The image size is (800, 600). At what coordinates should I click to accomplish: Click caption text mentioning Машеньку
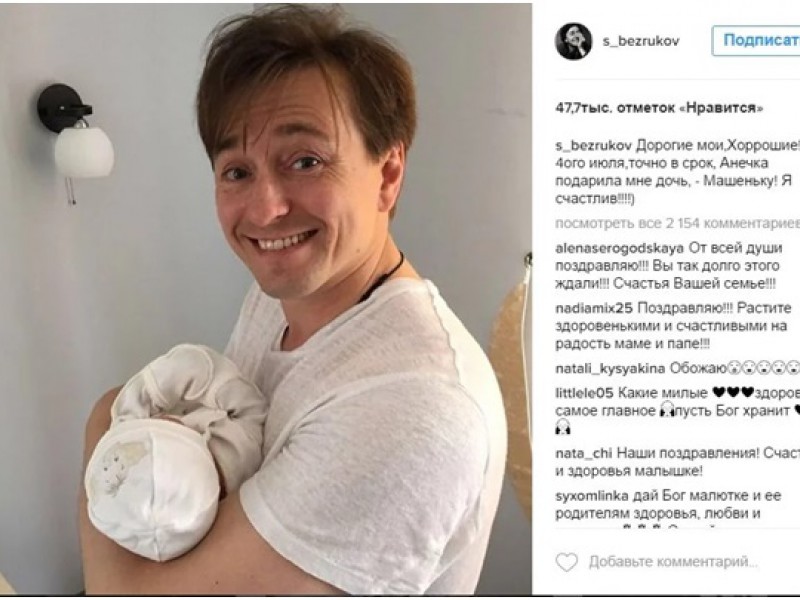(677, 172)
